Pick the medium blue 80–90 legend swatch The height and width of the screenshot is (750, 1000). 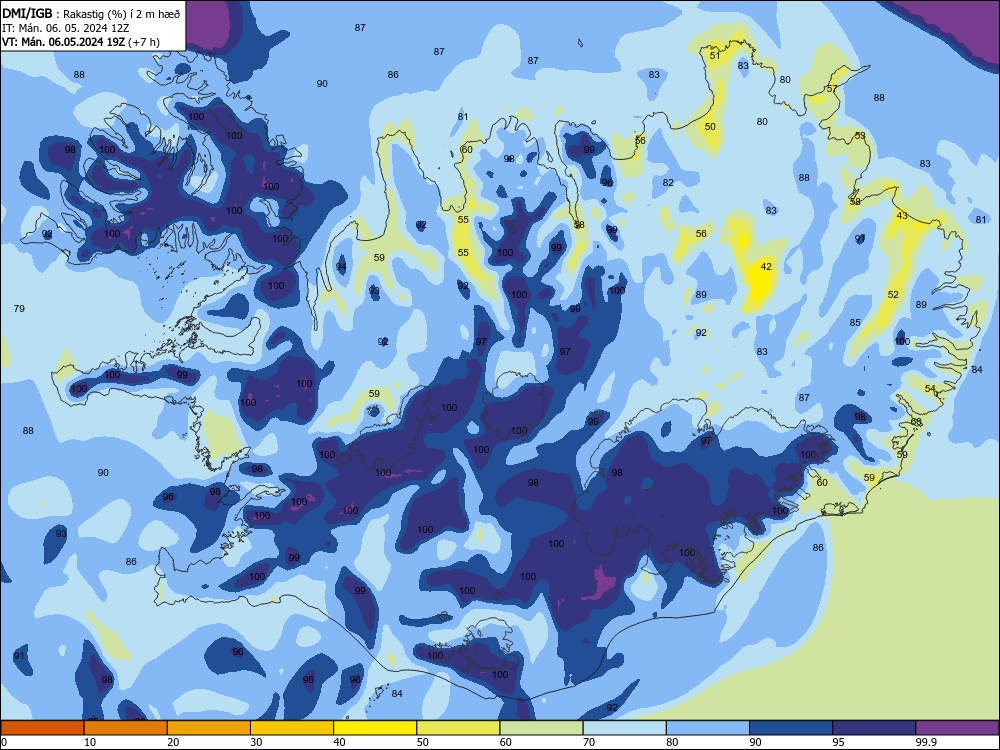(x=708, y=728)
